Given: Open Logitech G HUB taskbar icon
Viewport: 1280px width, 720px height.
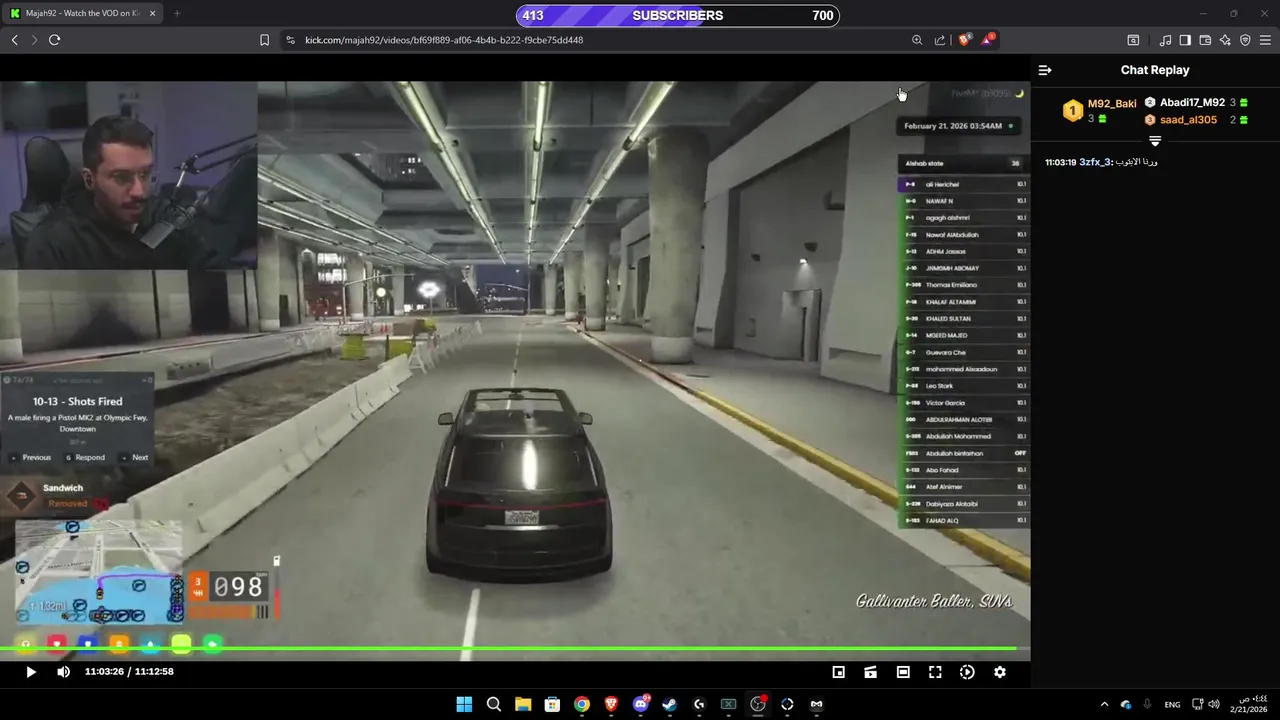Looking at the screenshot, I should pyautogui.click(x=699, y=704).
